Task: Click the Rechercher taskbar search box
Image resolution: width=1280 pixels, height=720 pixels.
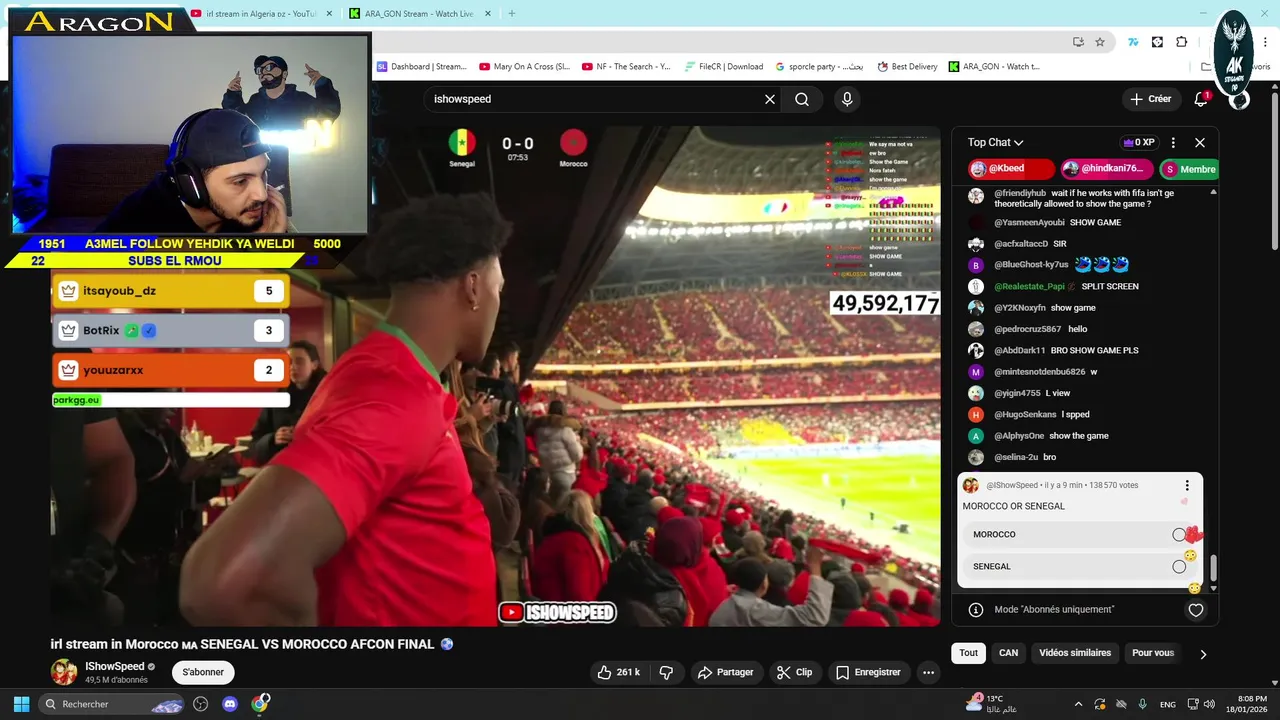Action: (x=112, y=704)
